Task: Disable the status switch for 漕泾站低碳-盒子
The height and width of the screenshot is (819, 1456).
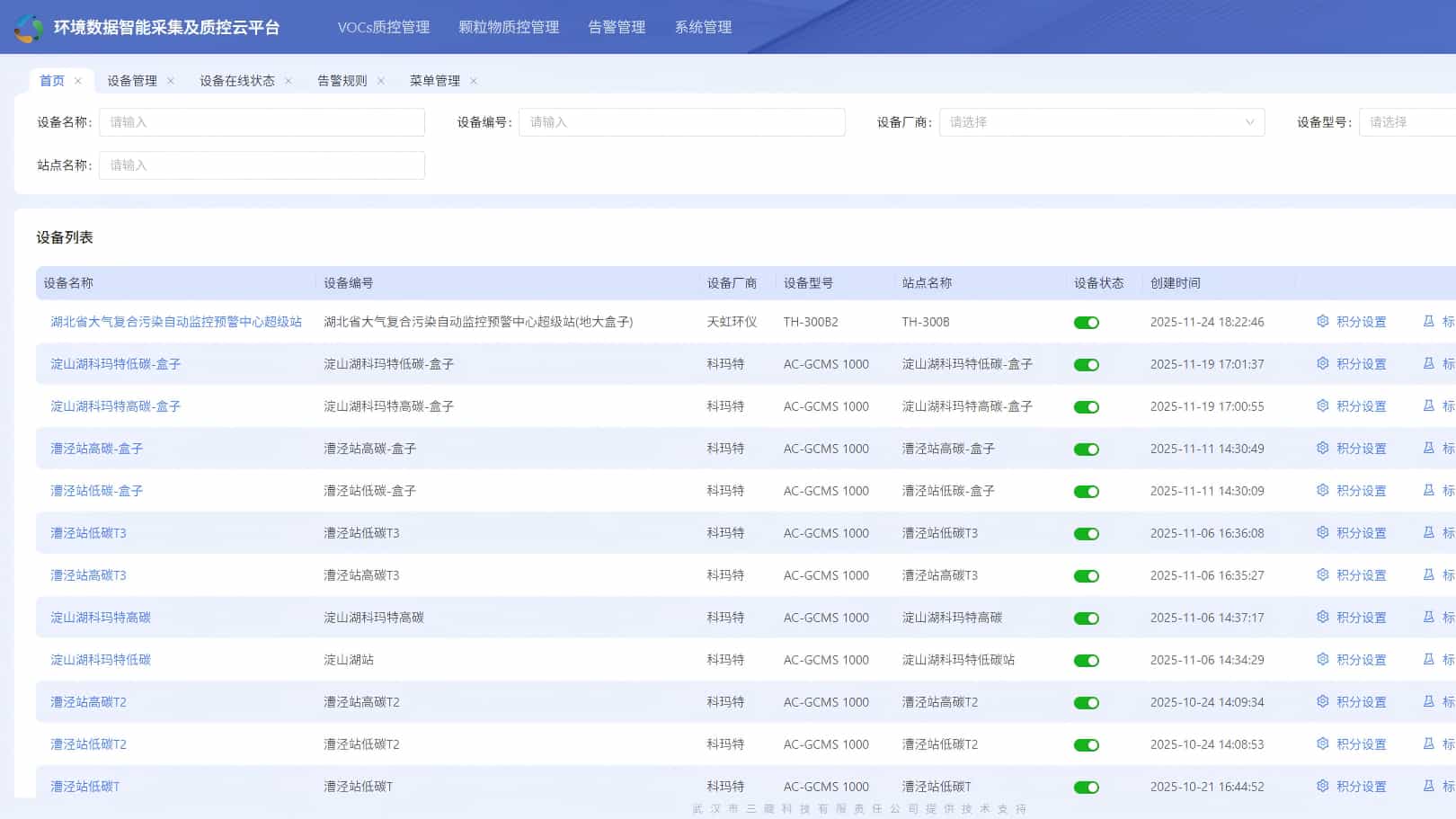Action: [x=1088, y=491]
